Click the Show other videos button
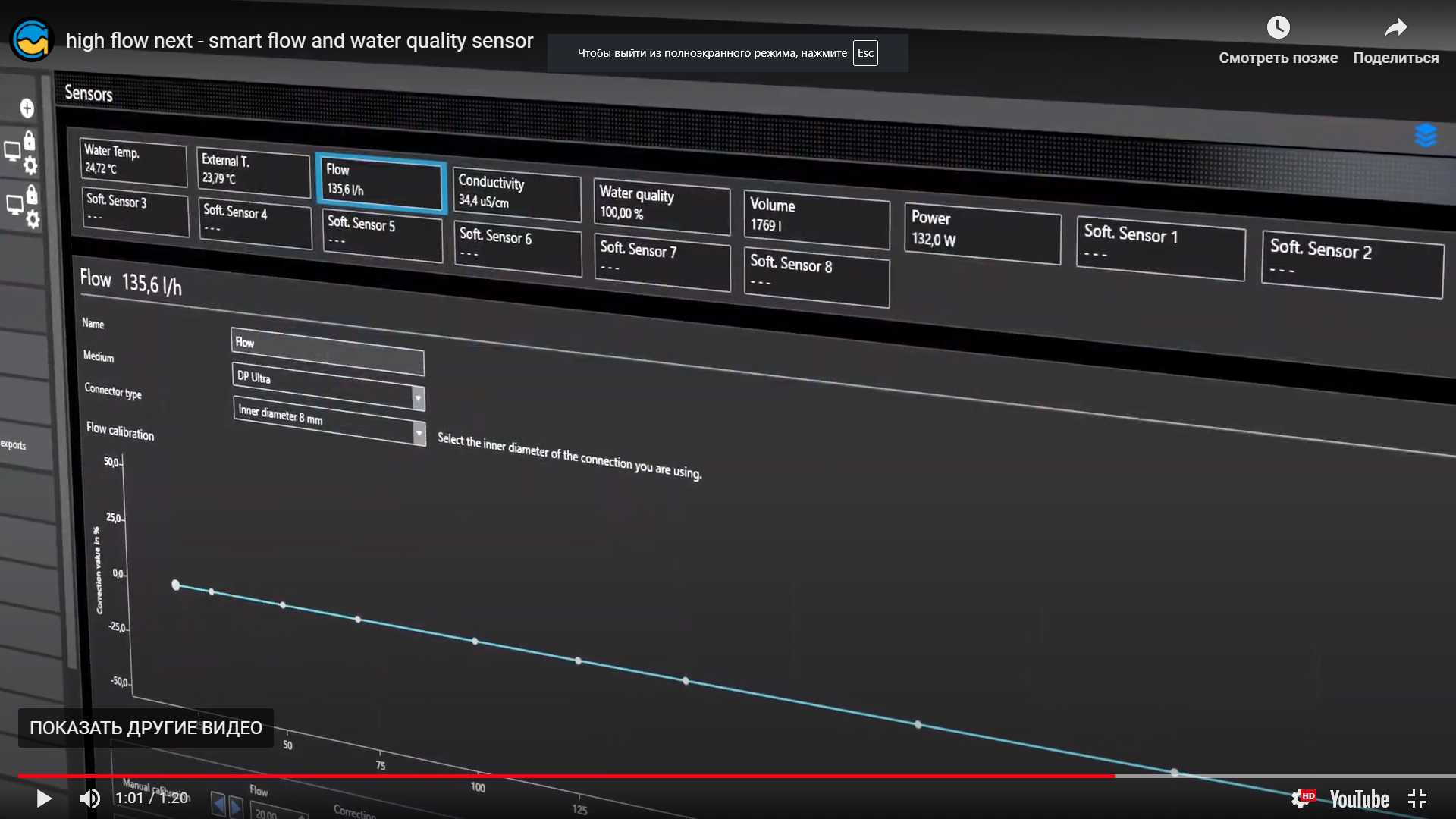 [x=146, y=728]
